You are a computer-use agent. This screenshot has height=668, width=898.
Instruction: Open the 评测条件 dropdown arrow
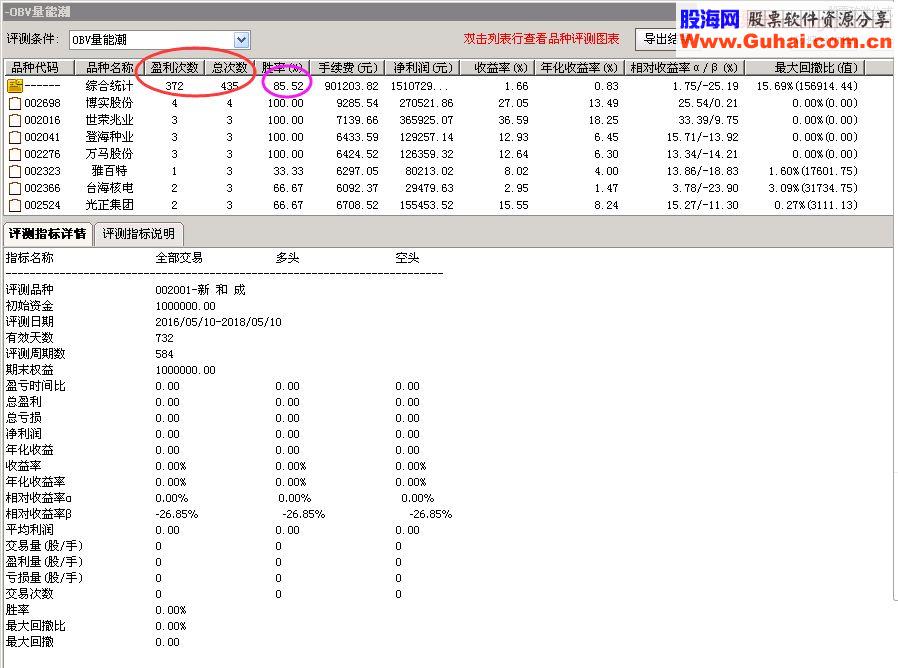(241, 40)
